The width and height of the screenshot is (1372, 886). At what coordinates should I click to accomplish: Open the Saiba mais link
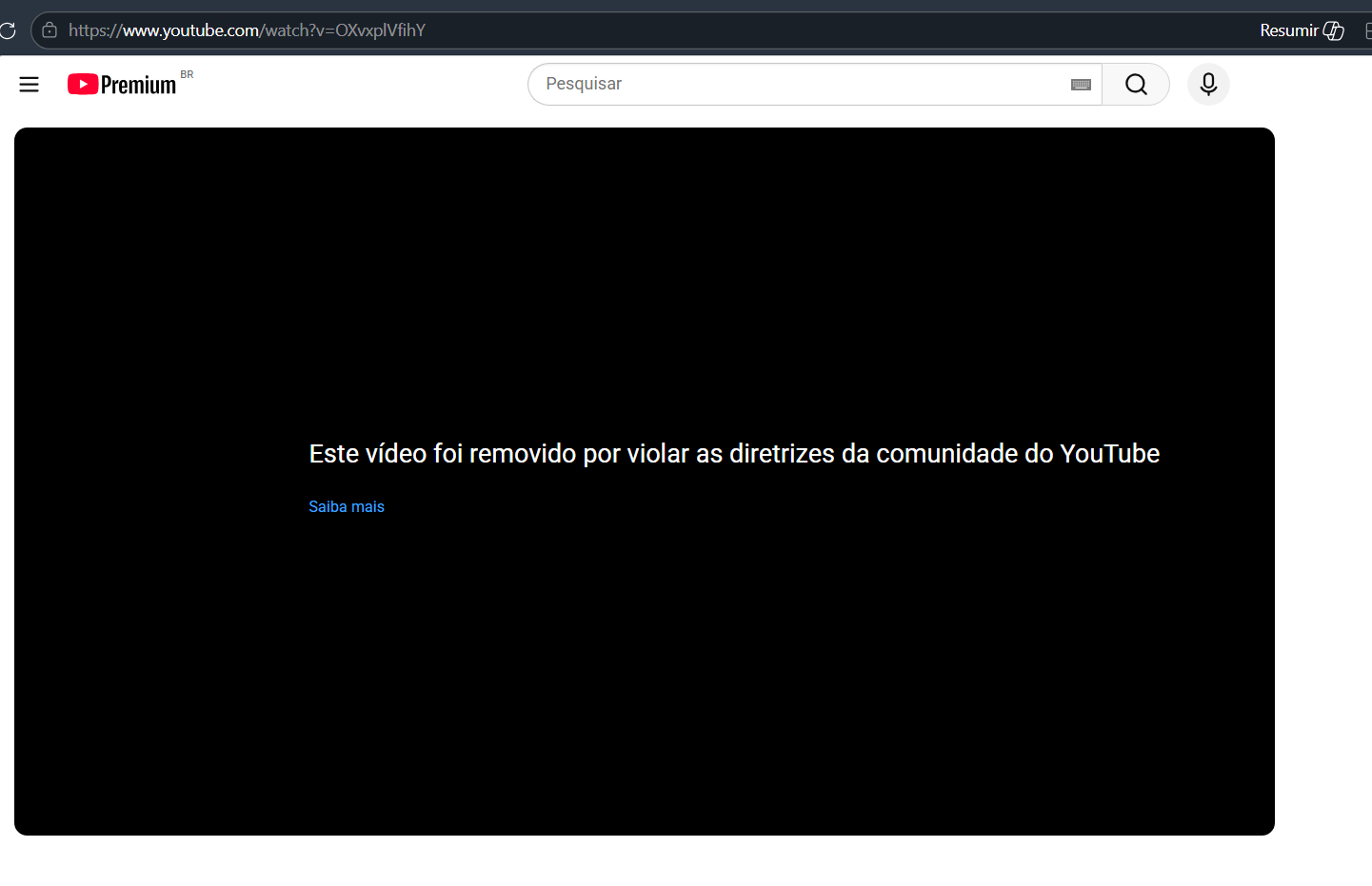pyautogui.click(x=347, y=506)
